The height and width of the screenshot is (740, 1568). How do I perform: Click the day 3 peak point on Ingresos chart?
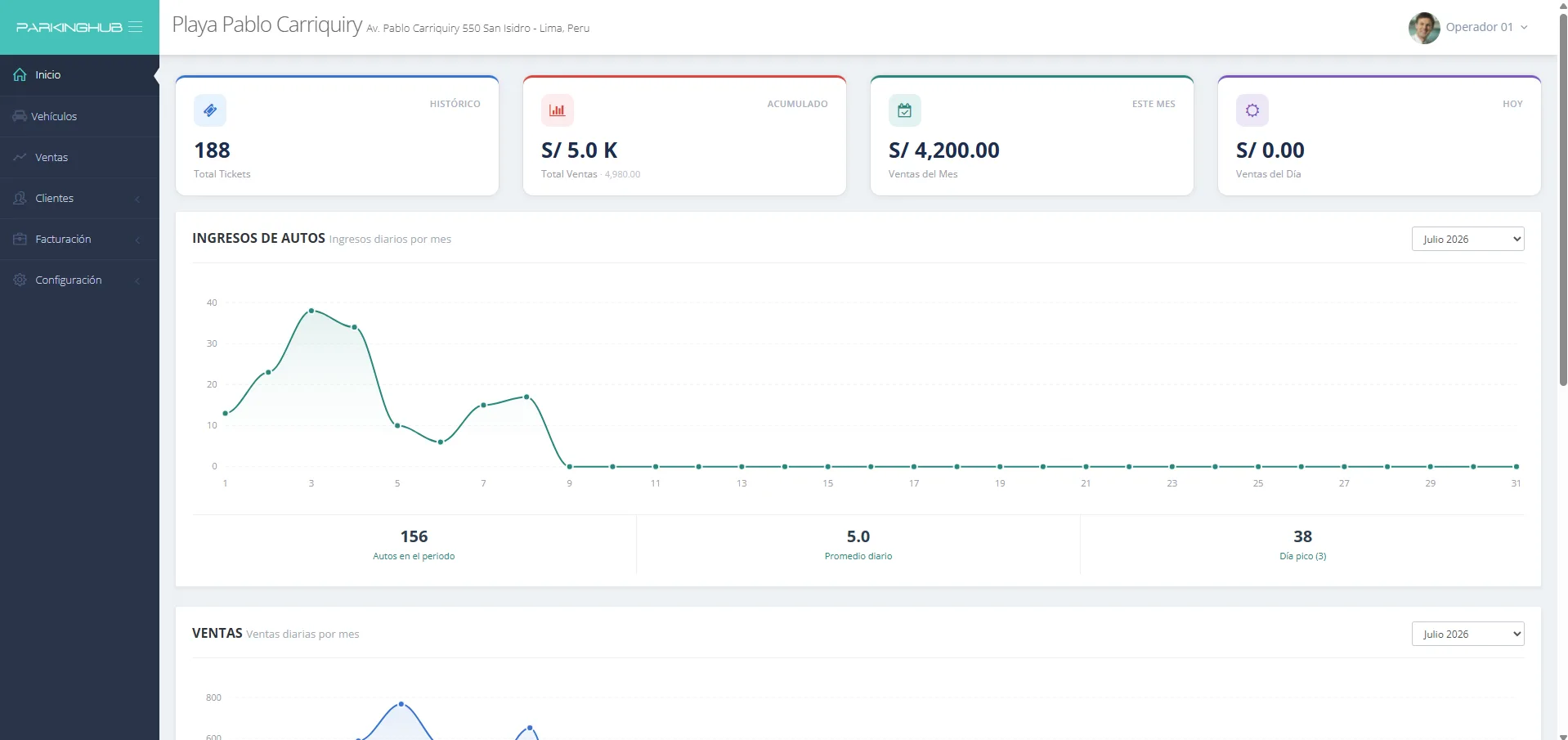tap(311, 311)
